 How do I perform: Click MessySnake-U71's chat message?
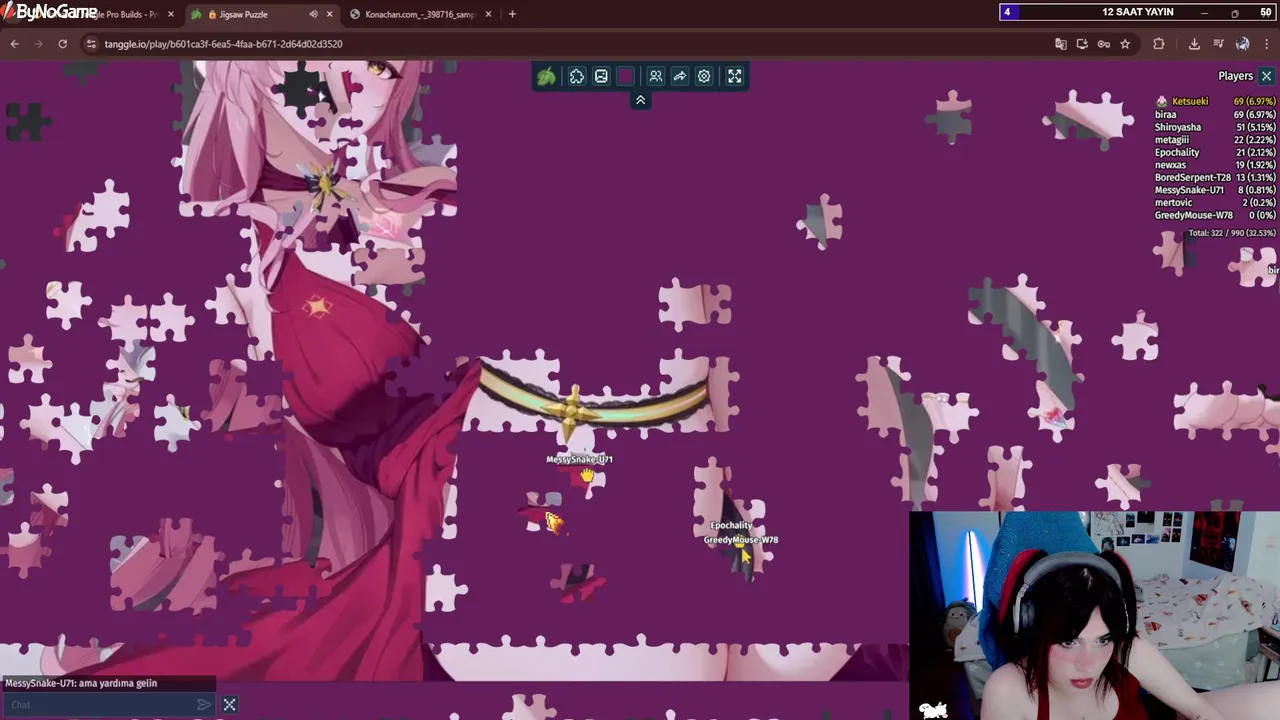[x=81, y=683]
